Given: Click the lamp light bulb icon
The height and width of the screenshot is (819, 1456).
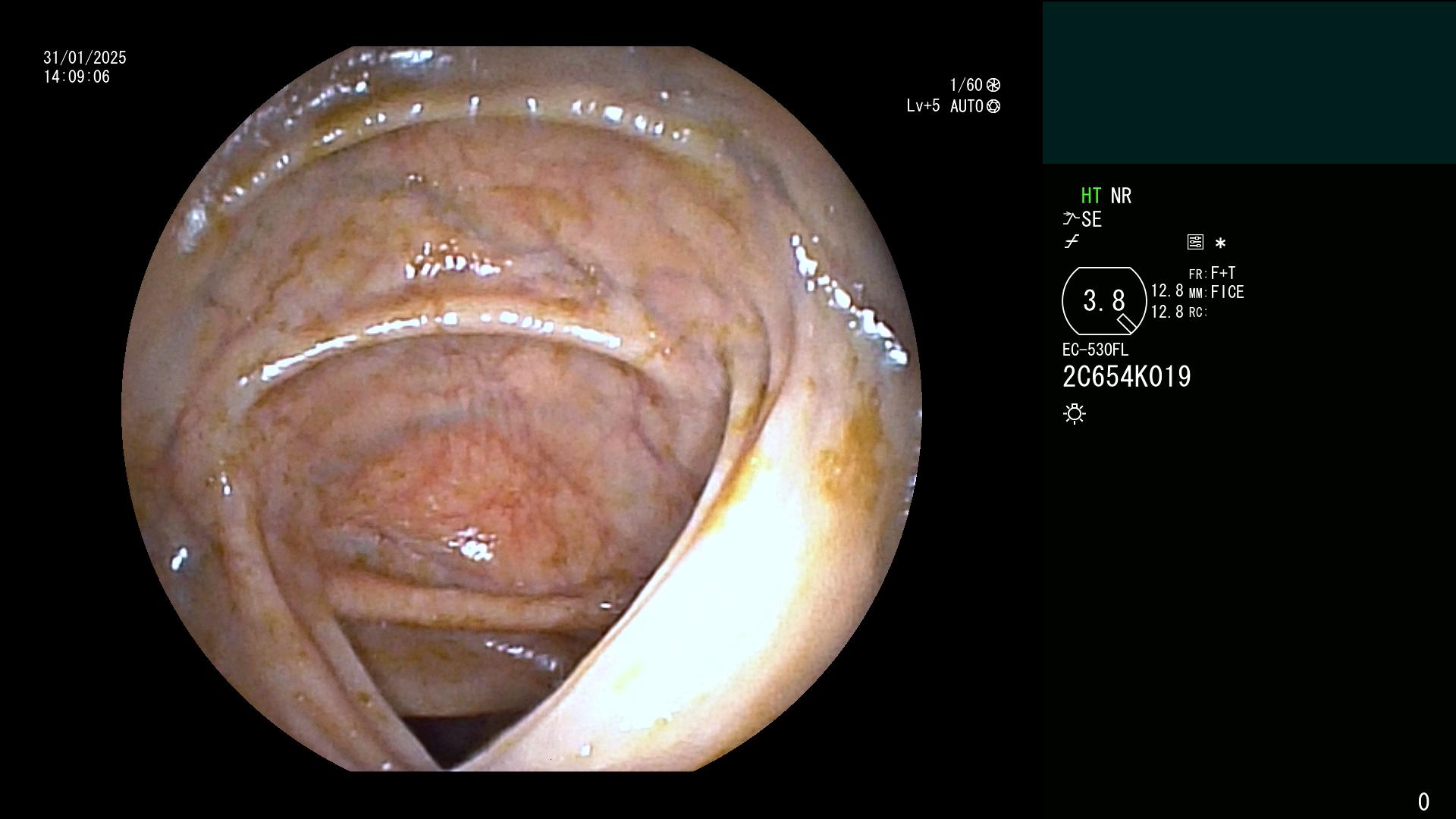Looking at the screenshot, I should tap(1075, 414).
